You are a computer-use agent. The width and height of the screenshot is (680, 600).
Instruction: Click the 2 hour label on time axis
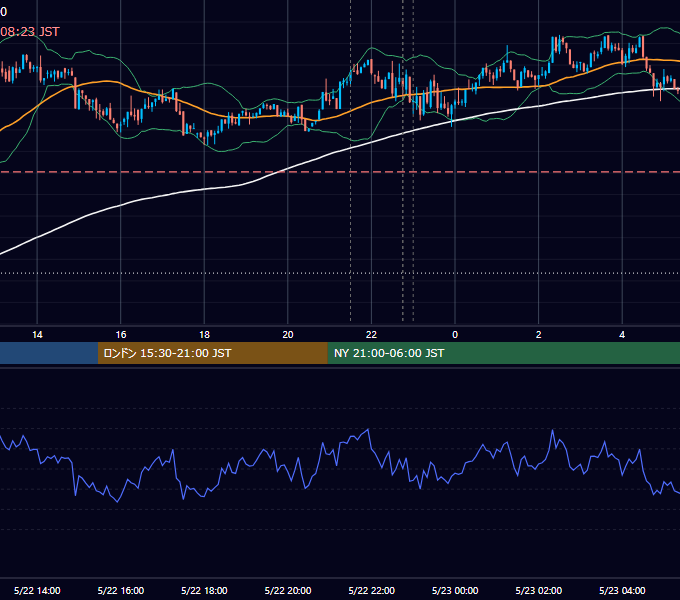(x=538, y=335)
